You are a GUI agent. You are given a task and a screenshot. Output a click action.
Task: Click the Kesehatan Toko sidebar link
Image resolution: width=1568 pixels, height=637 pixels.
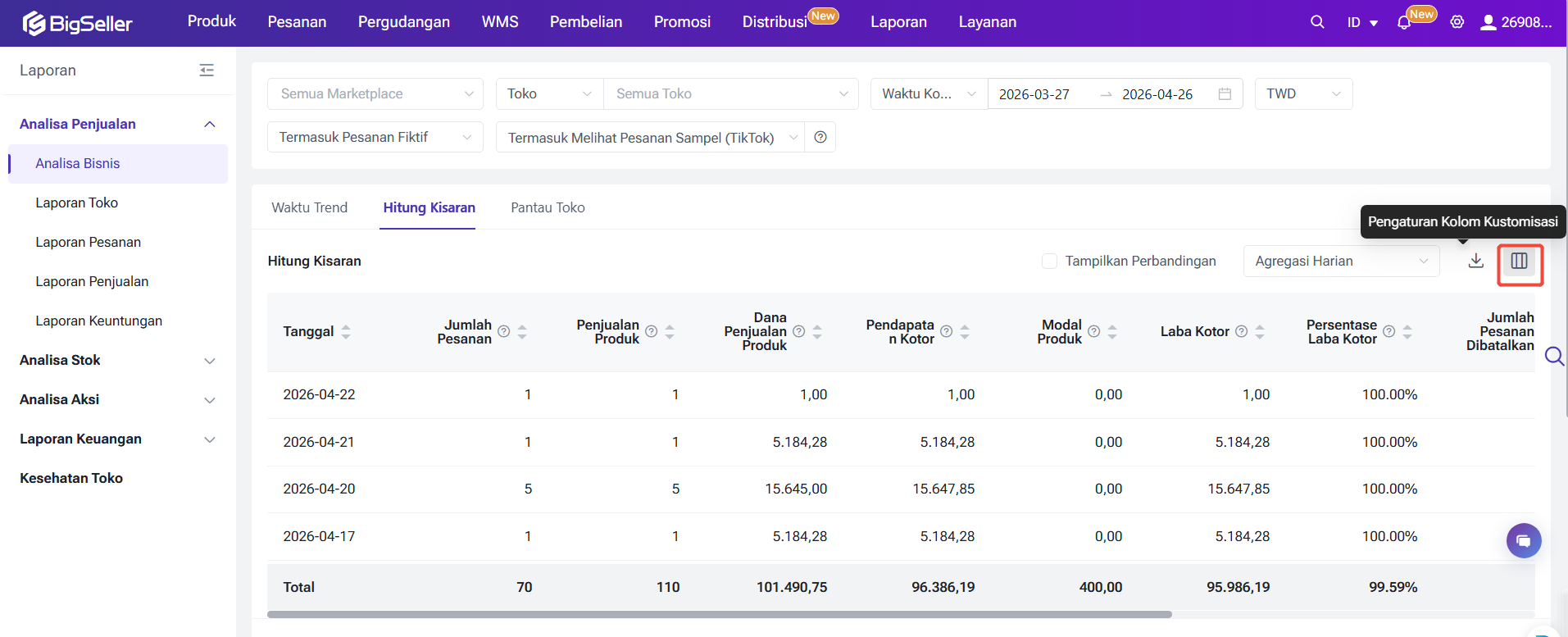click(x=71, y=479)
